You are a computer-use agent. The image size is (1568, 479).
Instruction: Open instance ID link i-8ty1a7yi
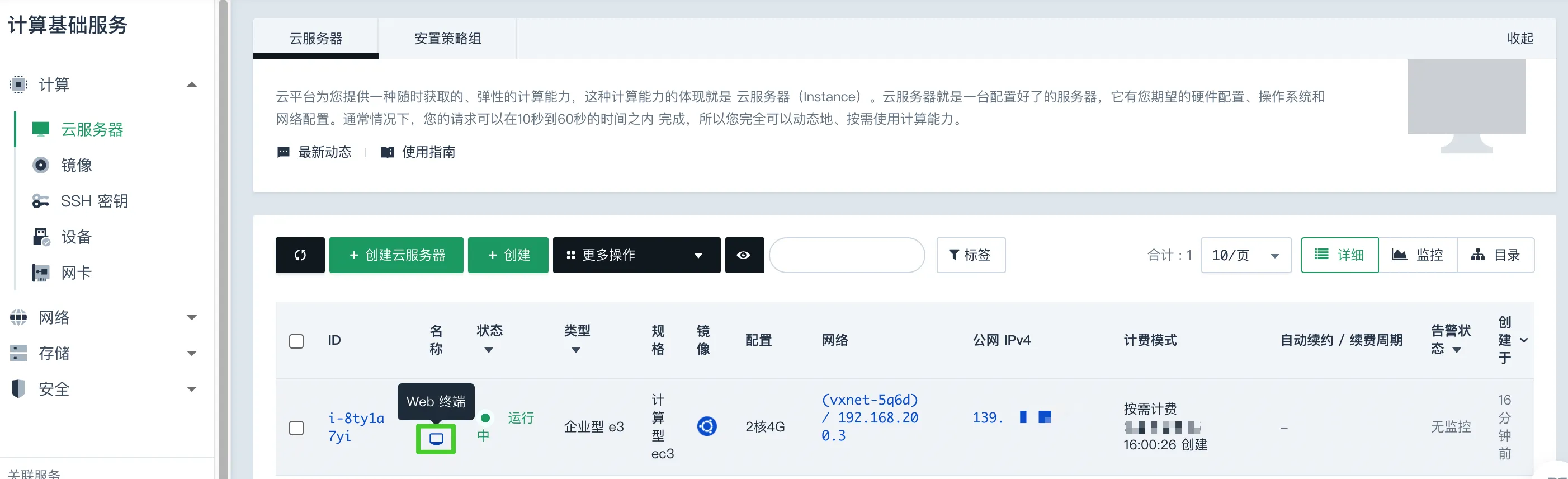[x=356, y=426]
